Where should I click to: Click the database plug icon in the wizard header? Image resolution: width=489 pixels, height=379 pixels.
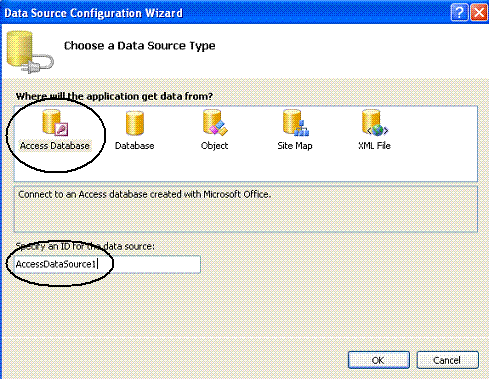(x=30, y=52)
